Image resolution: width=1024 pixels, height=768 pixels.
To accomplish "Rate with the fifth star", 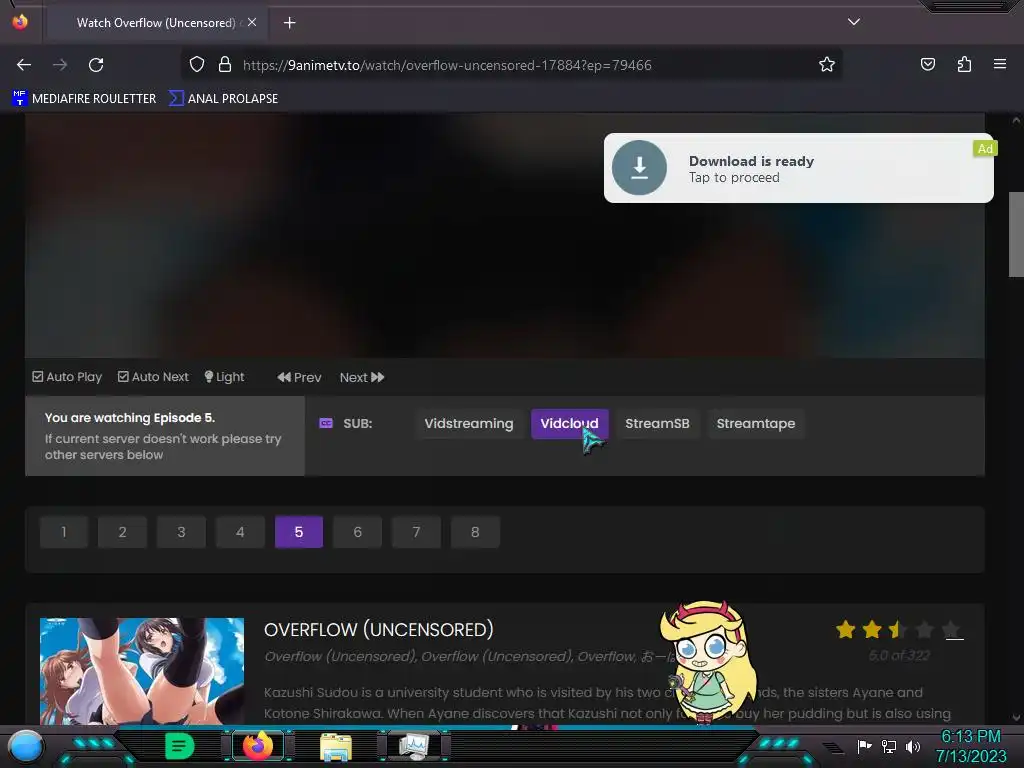I will tap(952, 630).
